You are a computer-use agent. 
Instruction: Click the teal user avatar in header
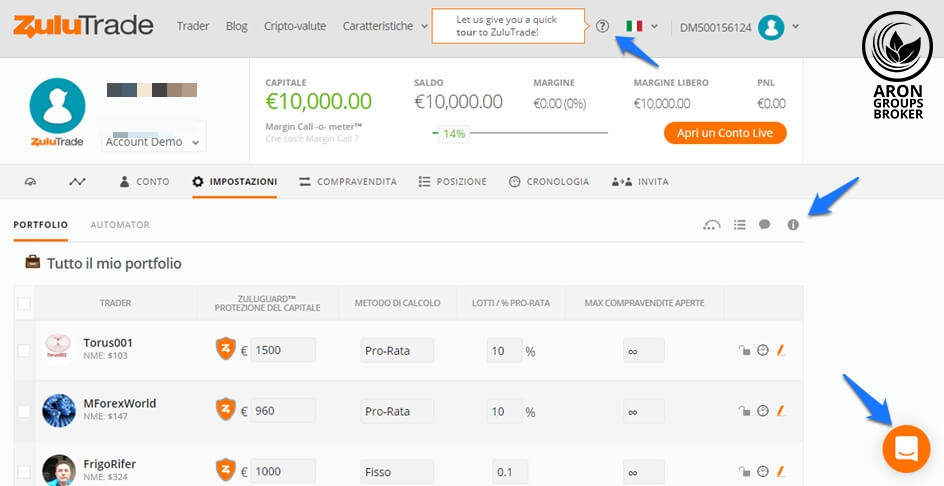771,27
